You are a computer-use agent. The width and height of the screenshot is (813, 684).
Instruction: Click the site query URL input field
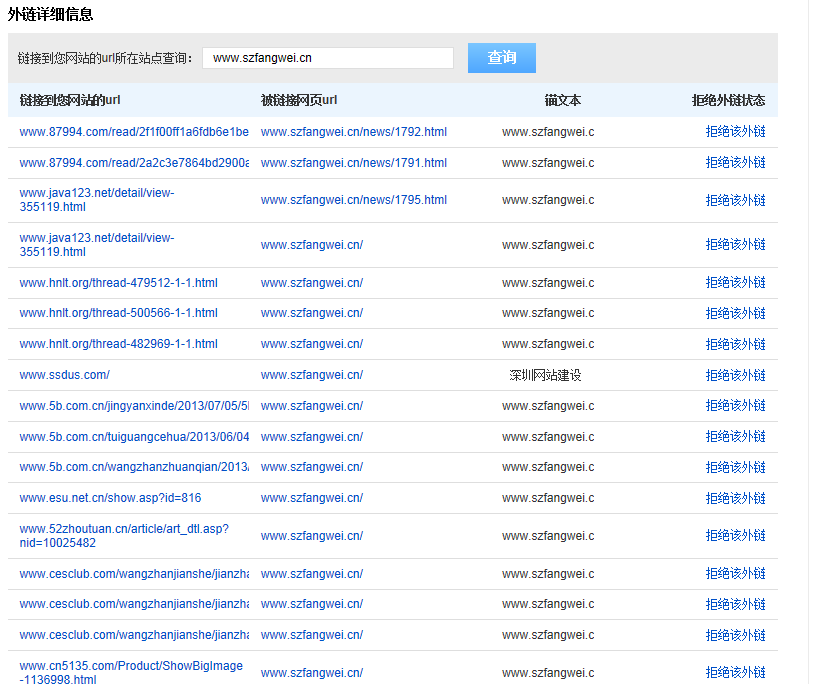[327, 58]
